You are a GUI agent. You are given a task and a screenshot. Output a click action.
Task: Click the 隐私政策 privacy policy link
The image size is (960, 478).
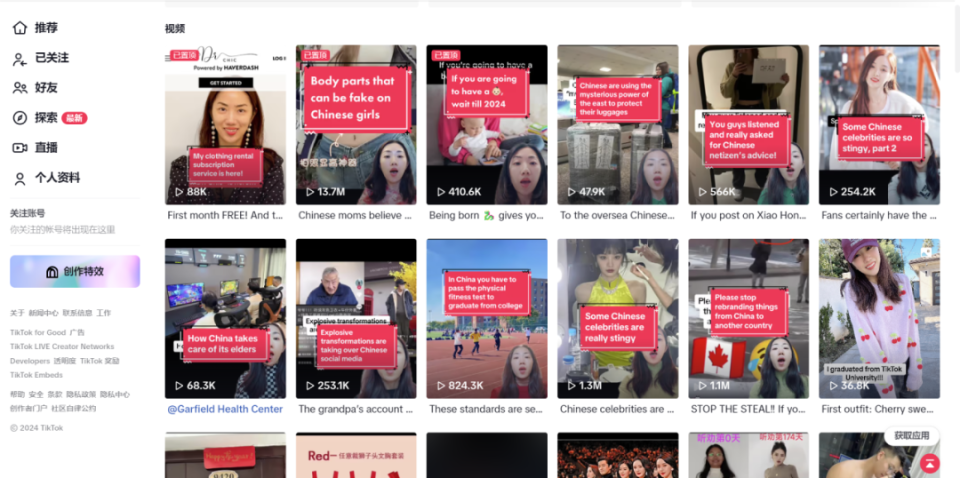[81, 394]
